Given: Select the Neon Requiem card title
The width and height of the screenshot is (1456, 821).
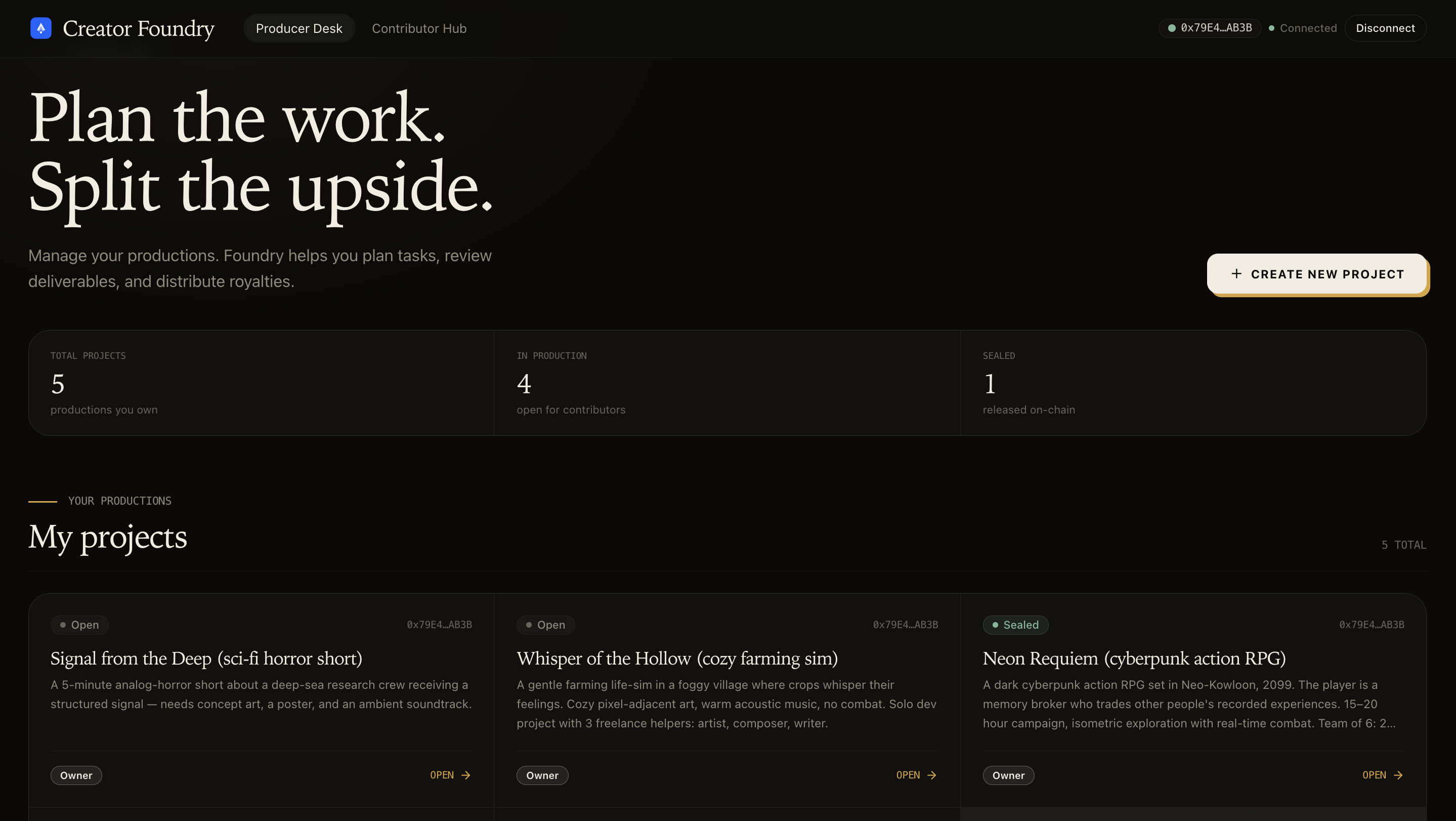Looking at the screenshot, I should (x=1134, y=658).
